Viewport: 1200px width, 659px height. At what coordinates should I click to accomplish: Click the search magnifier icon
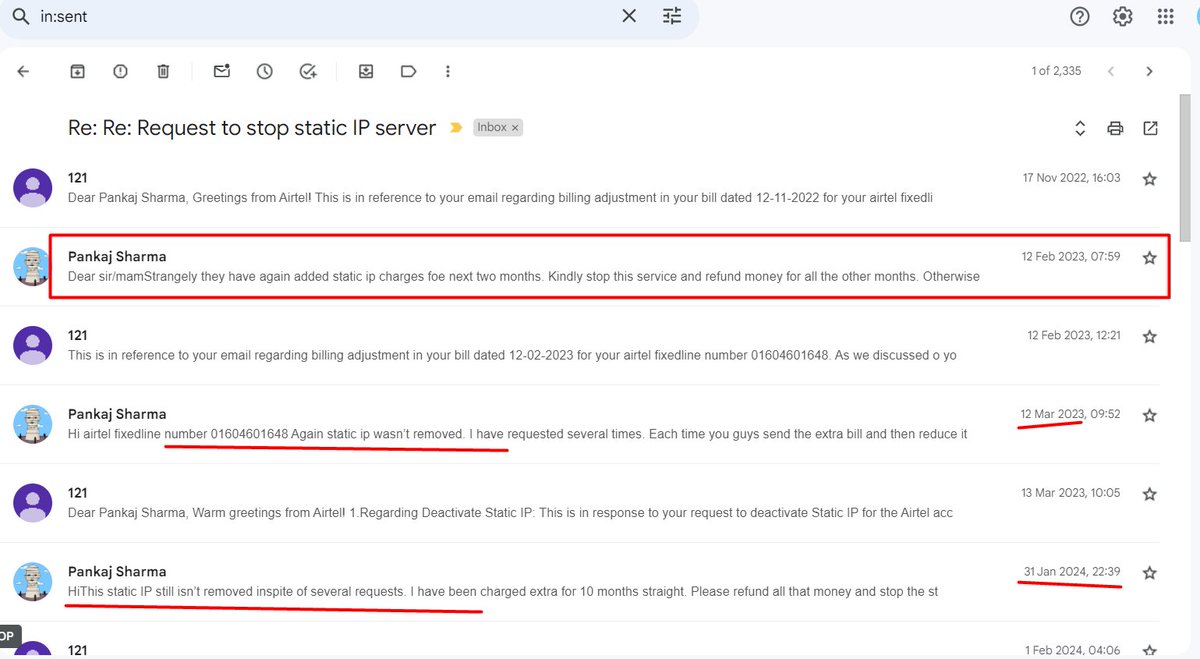pos(20,16)
